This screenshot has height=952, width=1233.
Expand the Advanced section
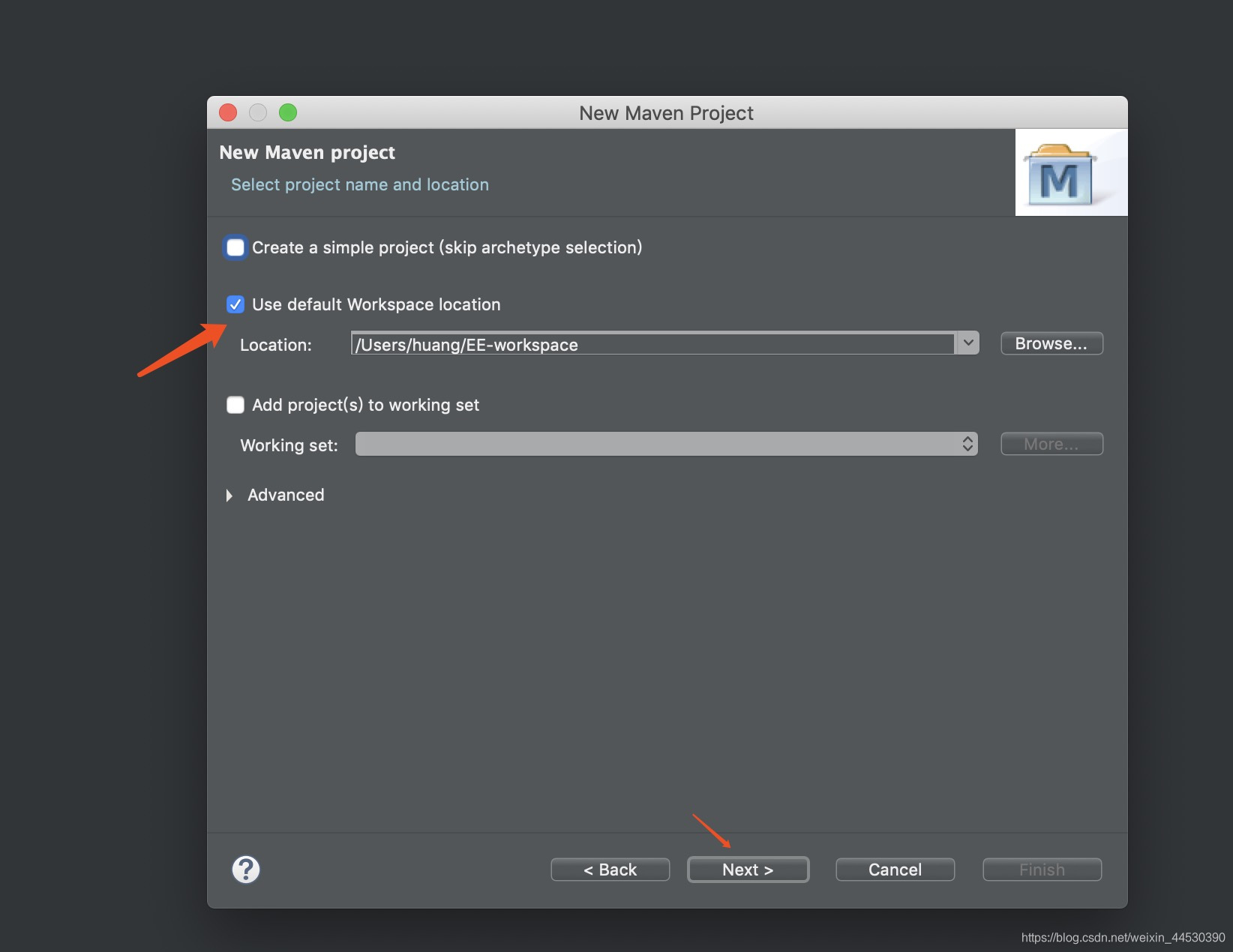click(229, 495)
